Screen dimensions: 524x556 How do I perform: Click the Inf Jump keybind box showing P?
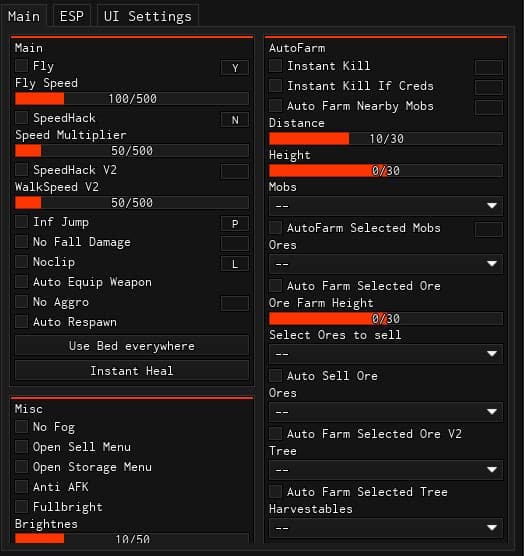pyautogui.click(x=234, y=224)
